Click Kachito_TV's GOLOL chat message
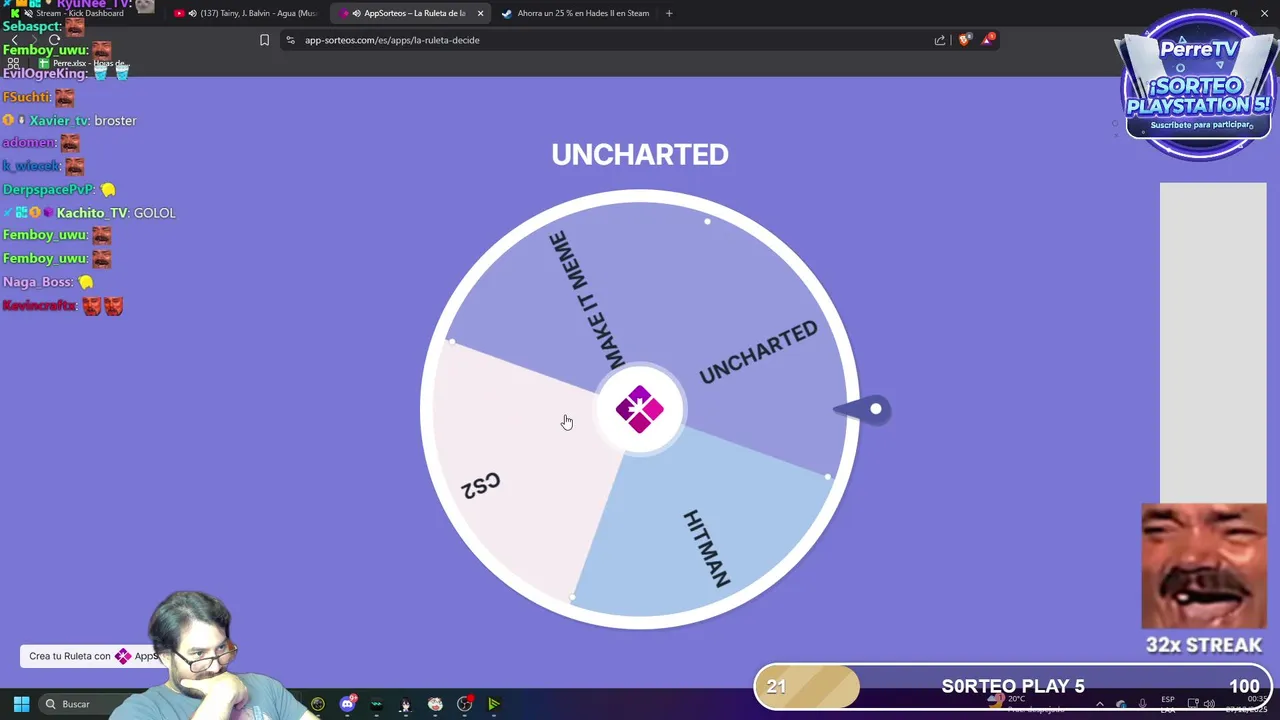Image resolution: width=1280 pixels, height=720 pixels. (x=89, y=213)
